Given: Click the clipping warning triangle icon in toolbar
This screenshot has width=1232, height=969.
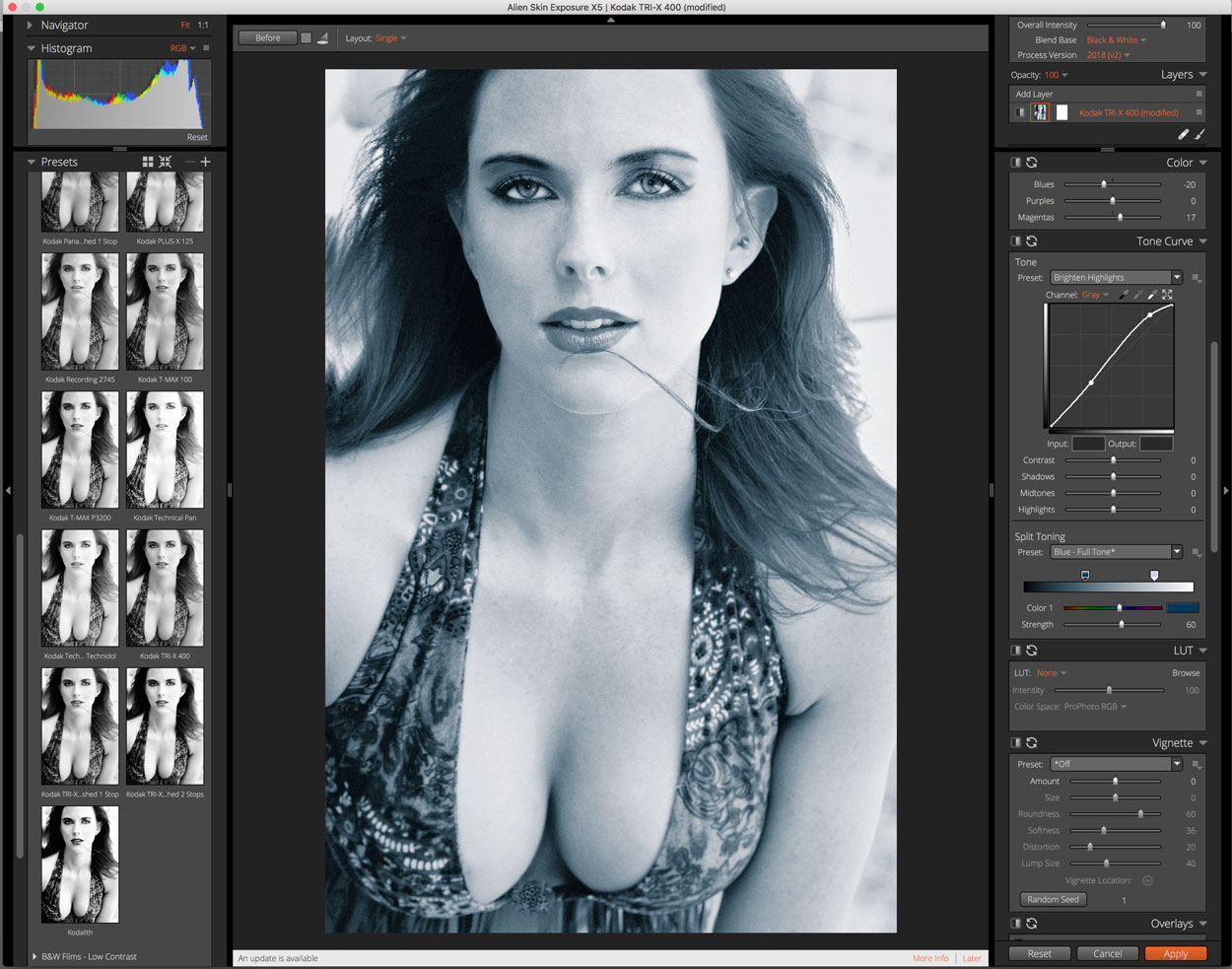Looking at the screenshot, I should click(322, 38).
